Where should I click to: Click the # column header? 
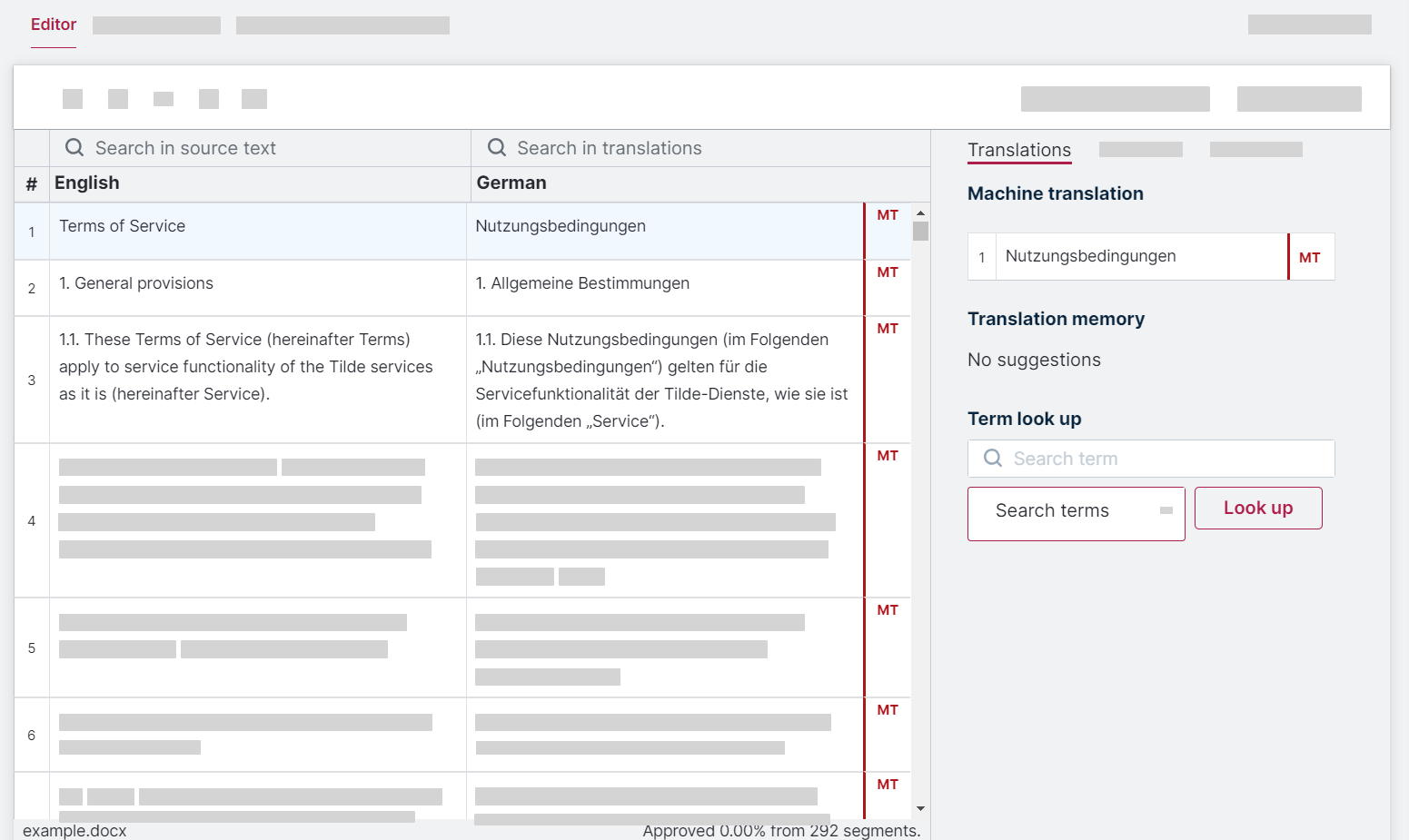coord(32,184)
